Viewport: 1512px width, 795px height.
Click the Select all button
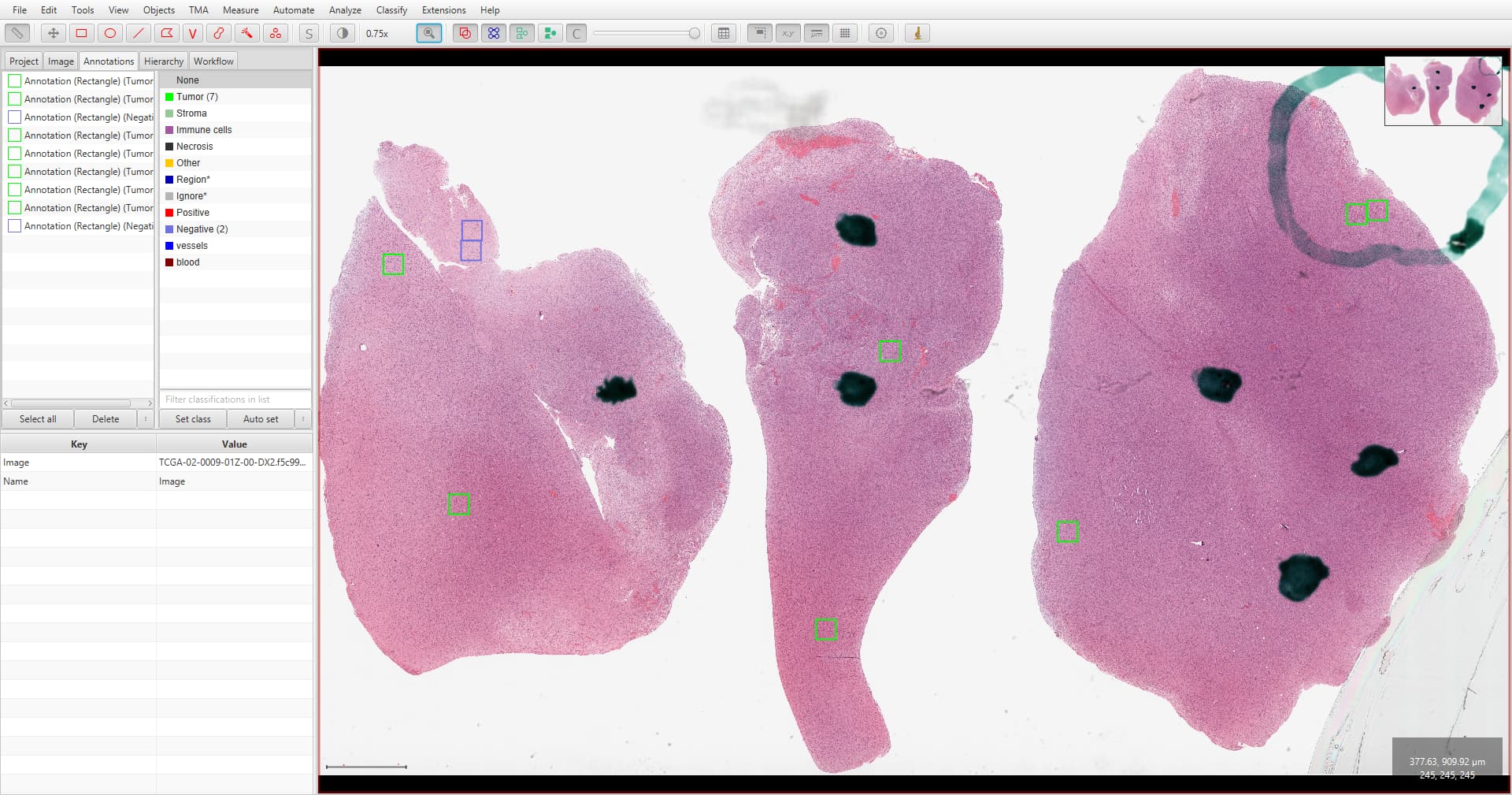pos(38,419)
